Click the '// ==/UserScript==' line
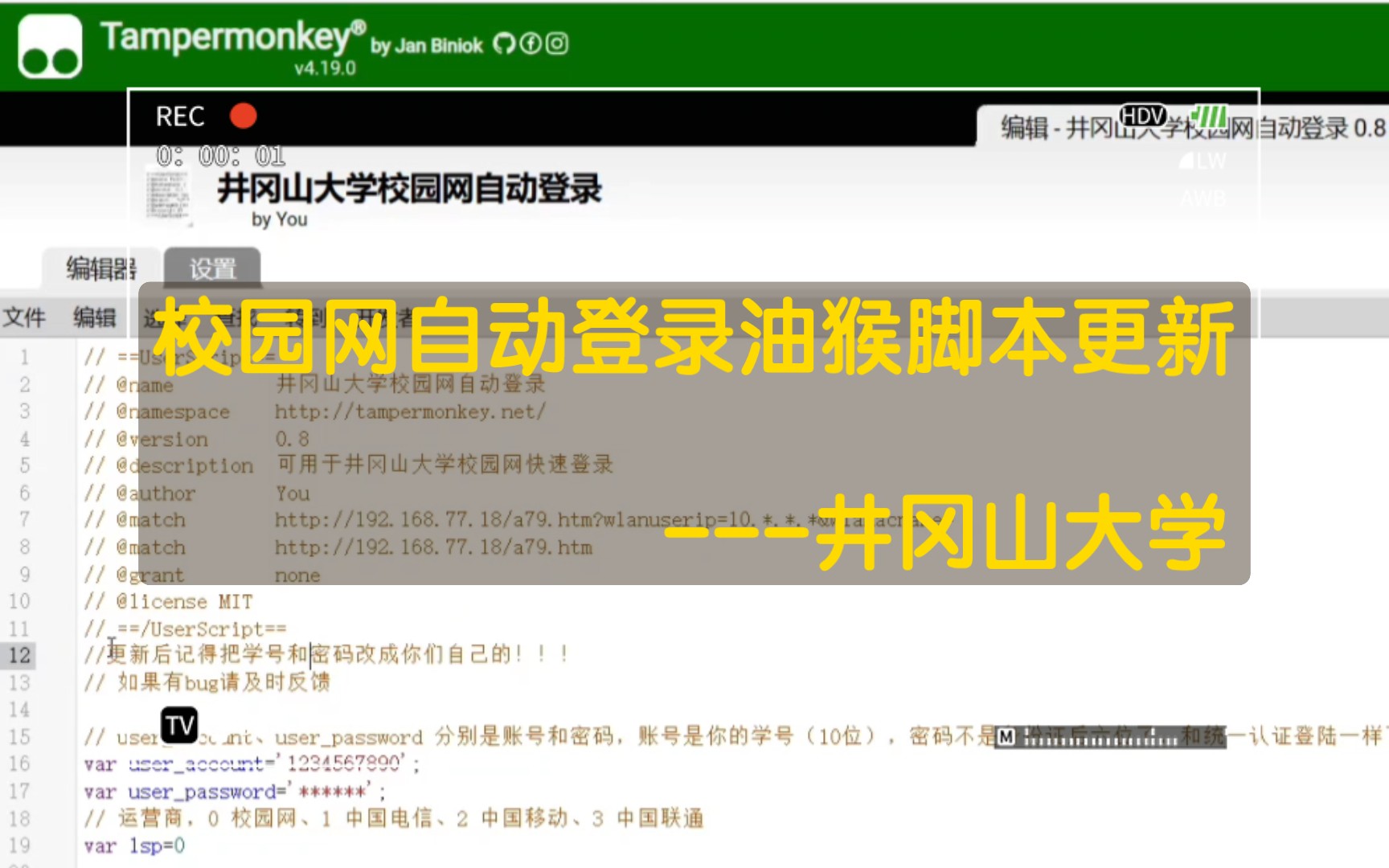1389x868 pixels. (x=186, y=628)
